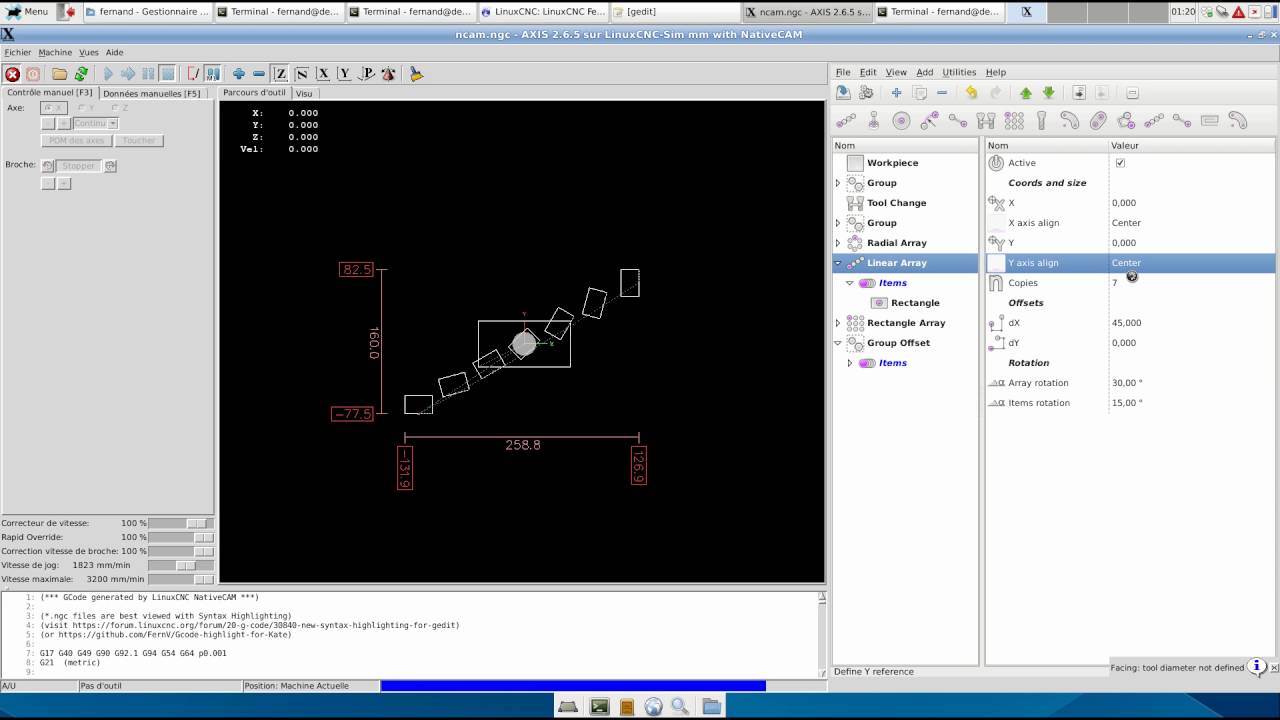
Task: Add item with blue plus icon
Action: click(x=896, y=93)
